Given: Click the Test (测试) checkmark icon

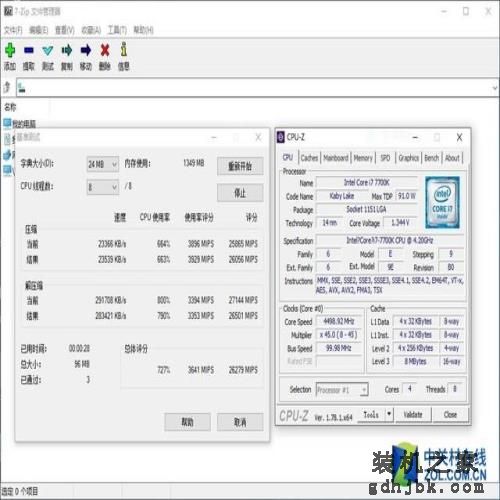Looking at the screenshot, I should click(x=48, y=51).
